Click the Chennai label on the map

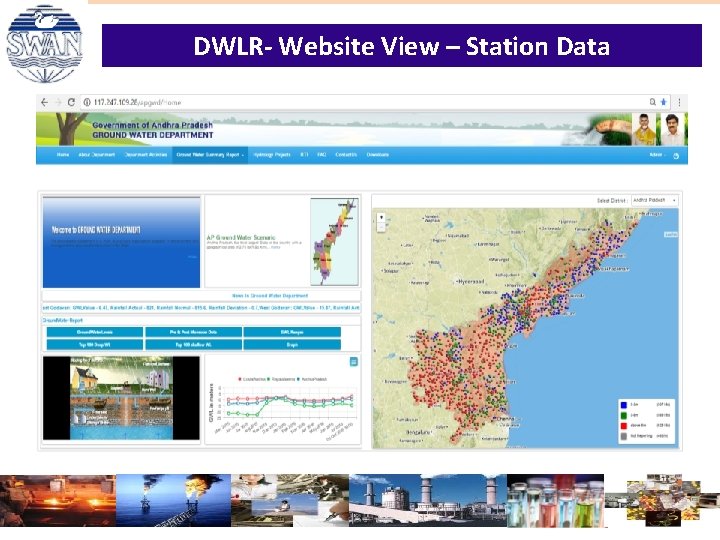pos(505,418)
